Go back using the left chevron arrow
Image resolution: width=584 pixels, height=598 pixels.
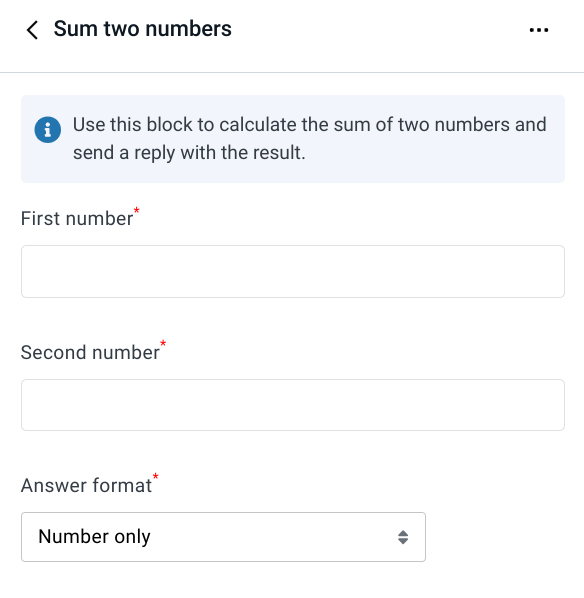tap(32, 30)
